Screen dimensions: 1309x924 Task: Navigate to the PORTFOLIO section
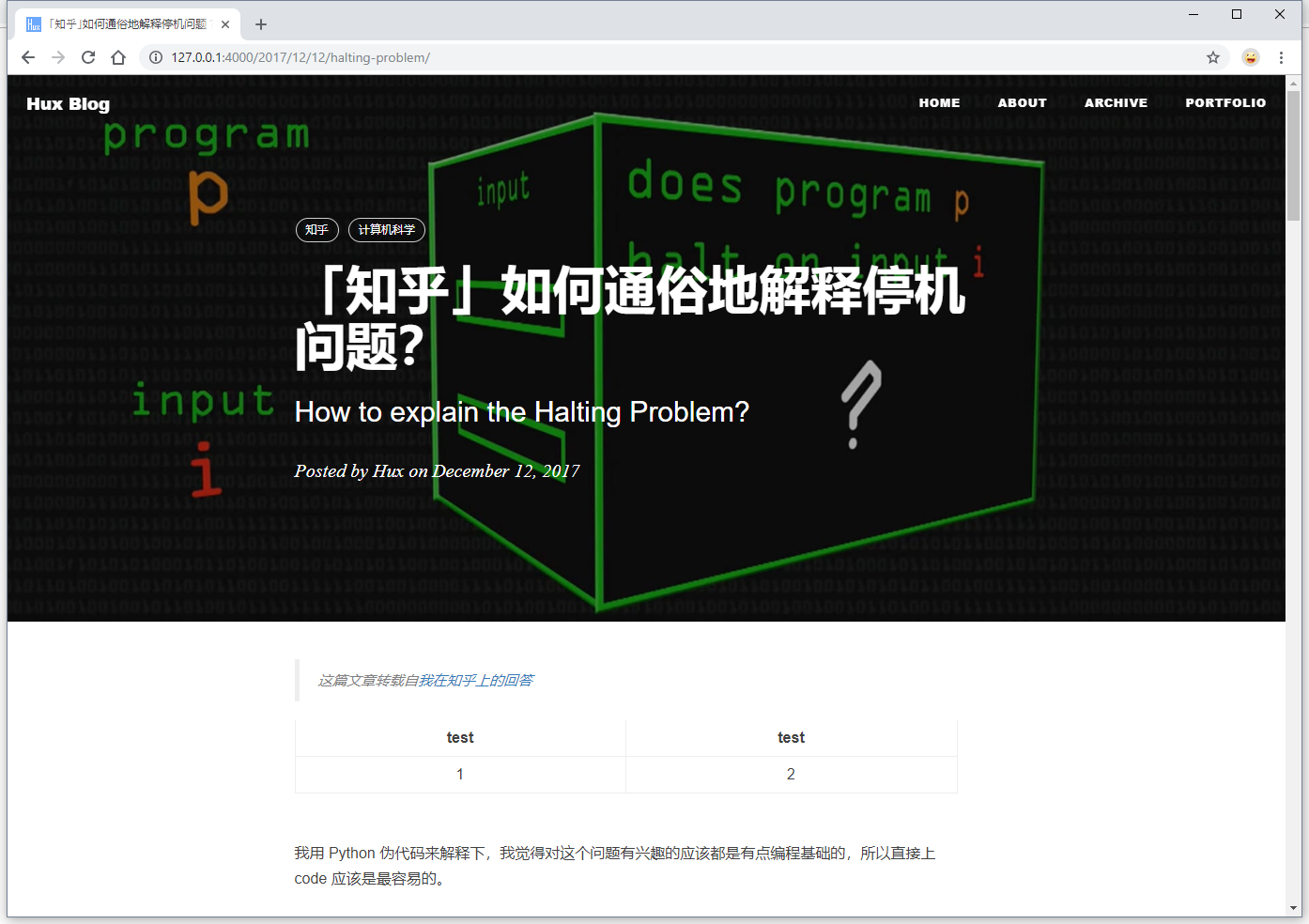pos(1225,103)
